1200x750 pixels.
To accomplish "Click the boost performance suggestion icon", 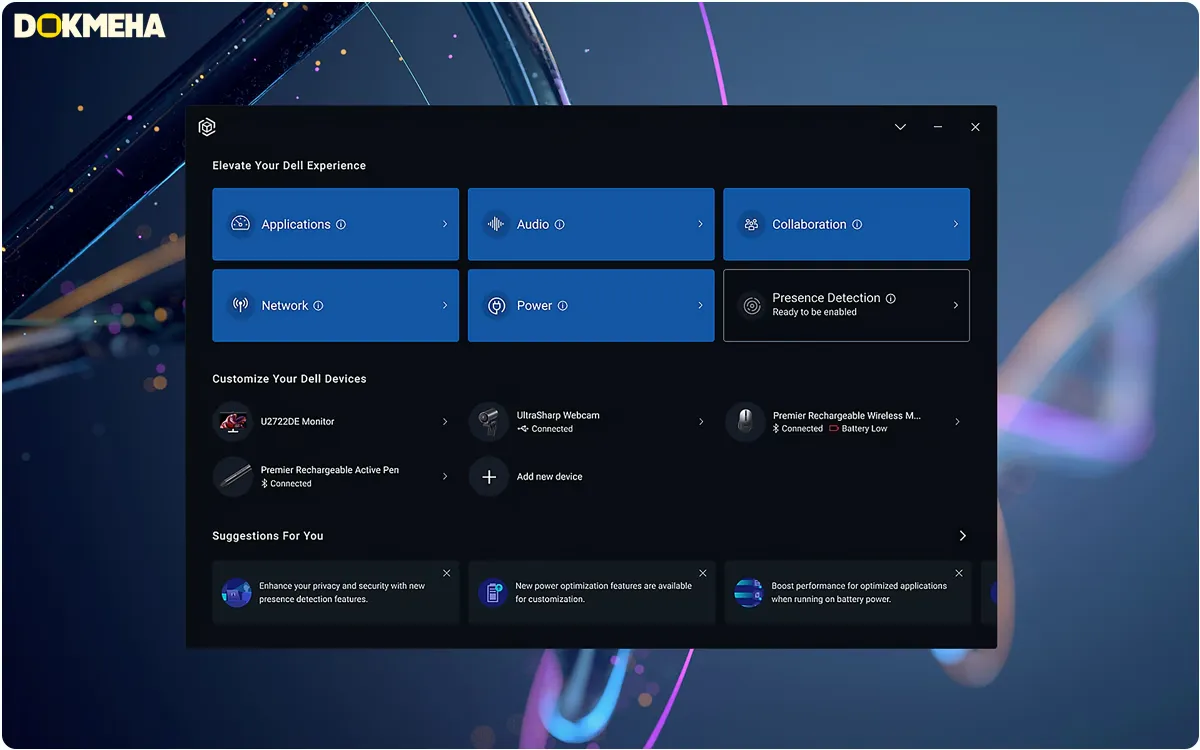I will click(748, 592).
